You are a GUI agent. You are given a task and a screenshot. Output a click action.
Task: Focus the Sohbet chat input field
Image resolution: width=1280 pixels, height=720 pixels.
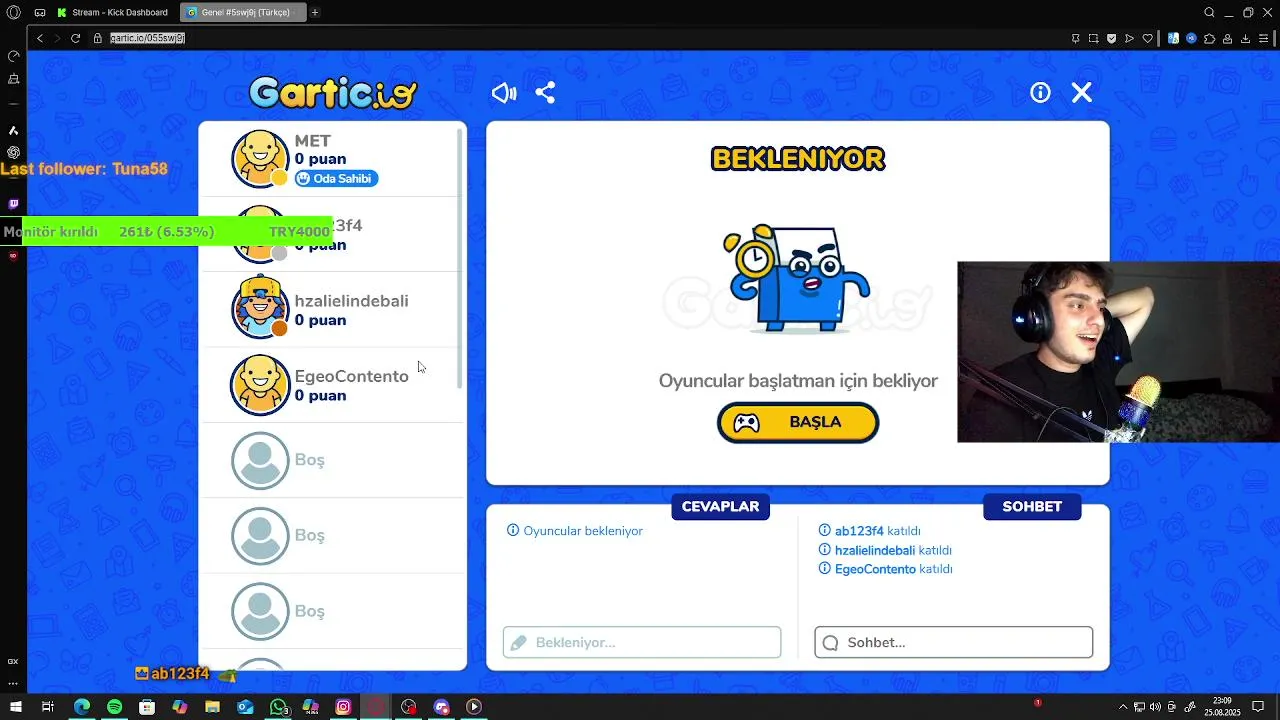click(954, 642)
